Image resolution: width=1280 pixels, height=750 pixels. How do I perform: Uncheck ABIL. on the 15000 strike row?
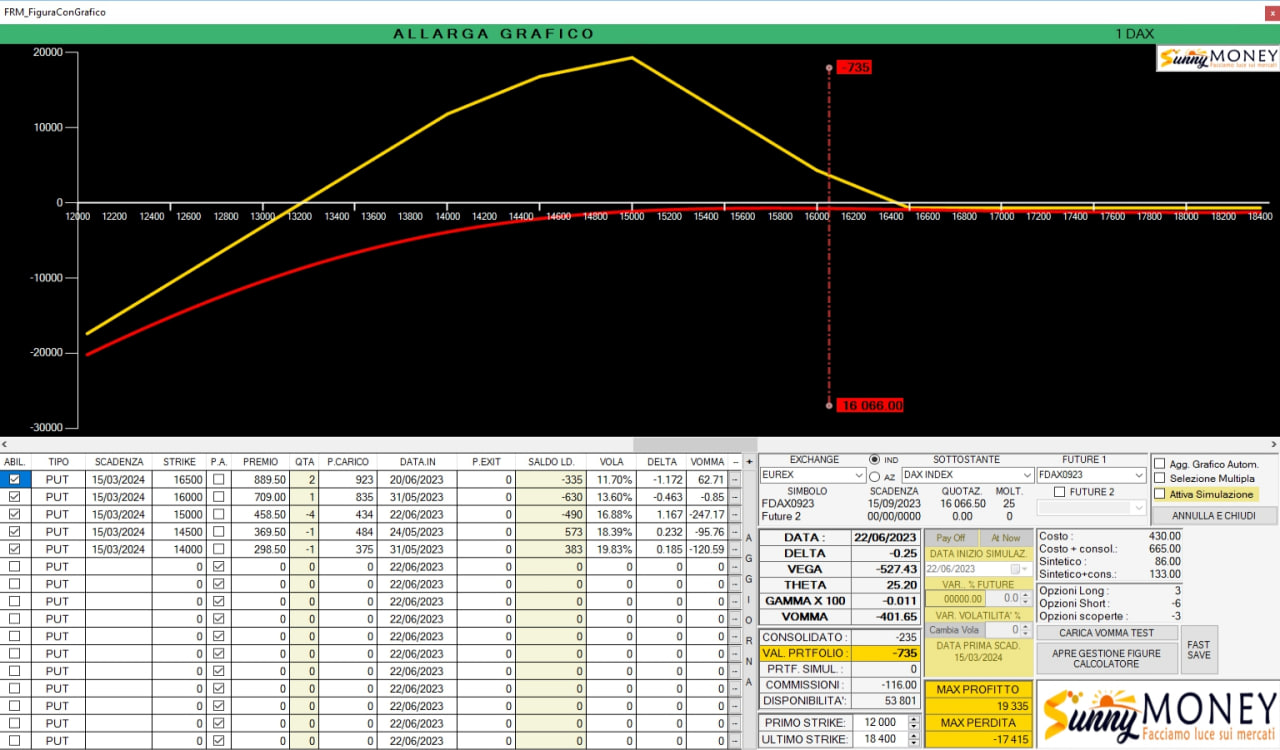click(x=14, y=514)
